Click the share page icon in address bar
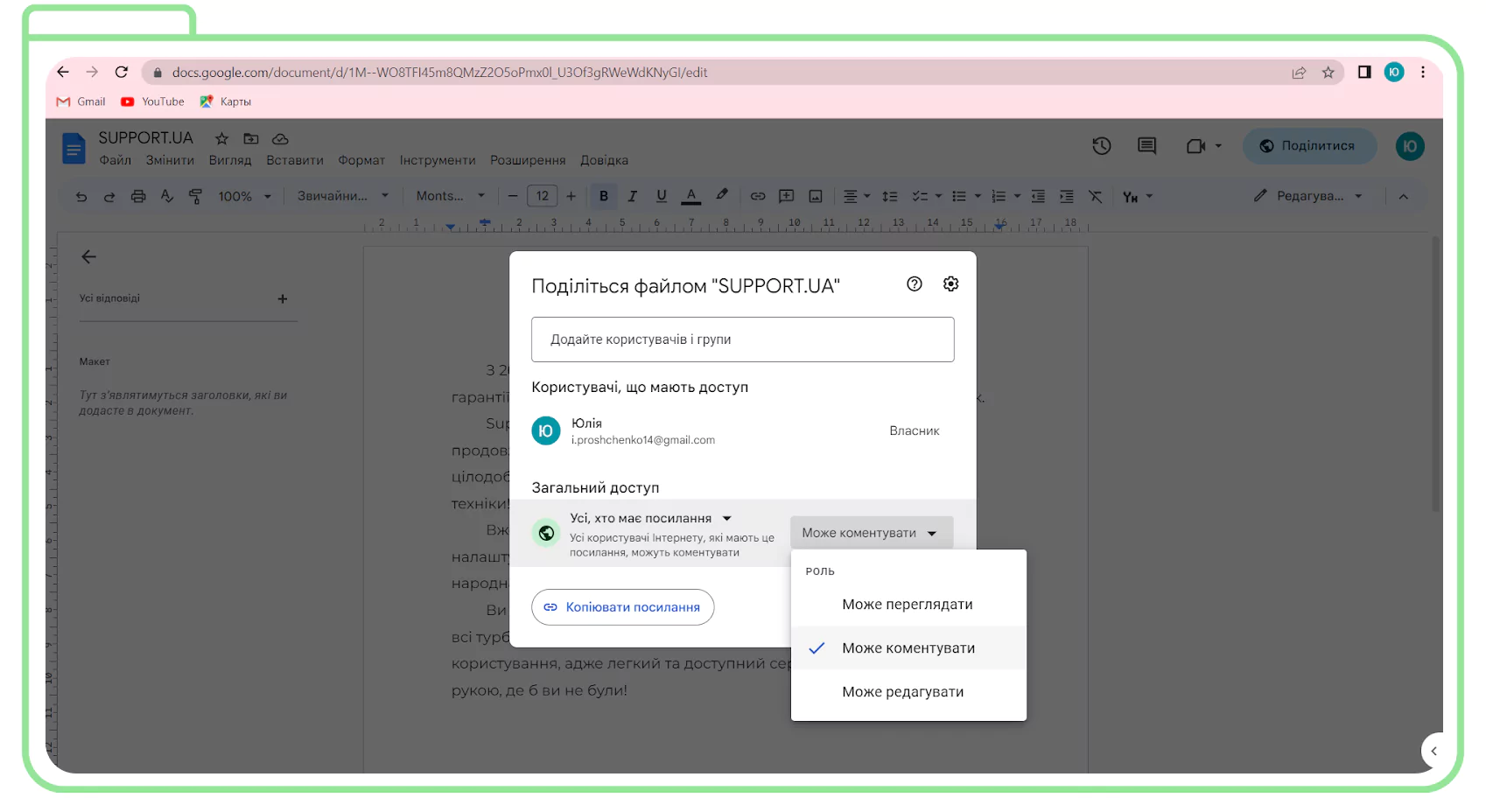The height and width of the screenshot is (812, 1486). 1299,73
